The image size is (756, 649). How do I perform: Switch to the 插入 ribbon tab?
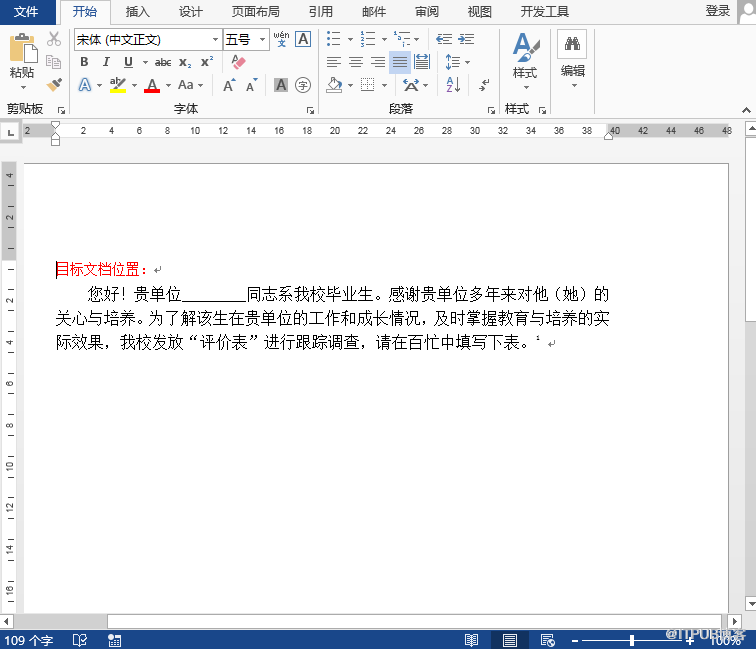pyautogui.click(x=138, y=12)
